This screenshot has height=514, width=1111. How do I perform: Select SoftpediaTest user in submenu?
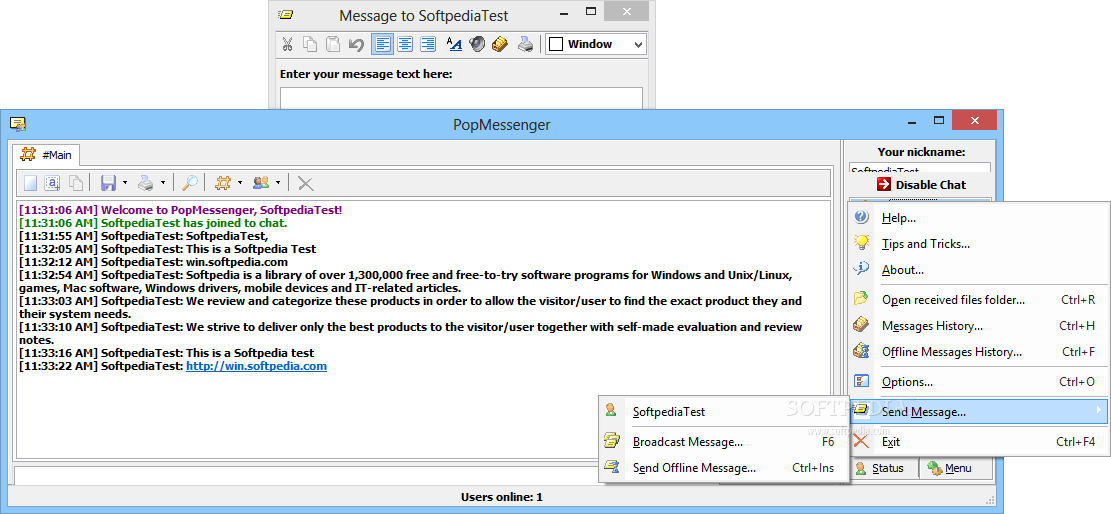point(723,411)
